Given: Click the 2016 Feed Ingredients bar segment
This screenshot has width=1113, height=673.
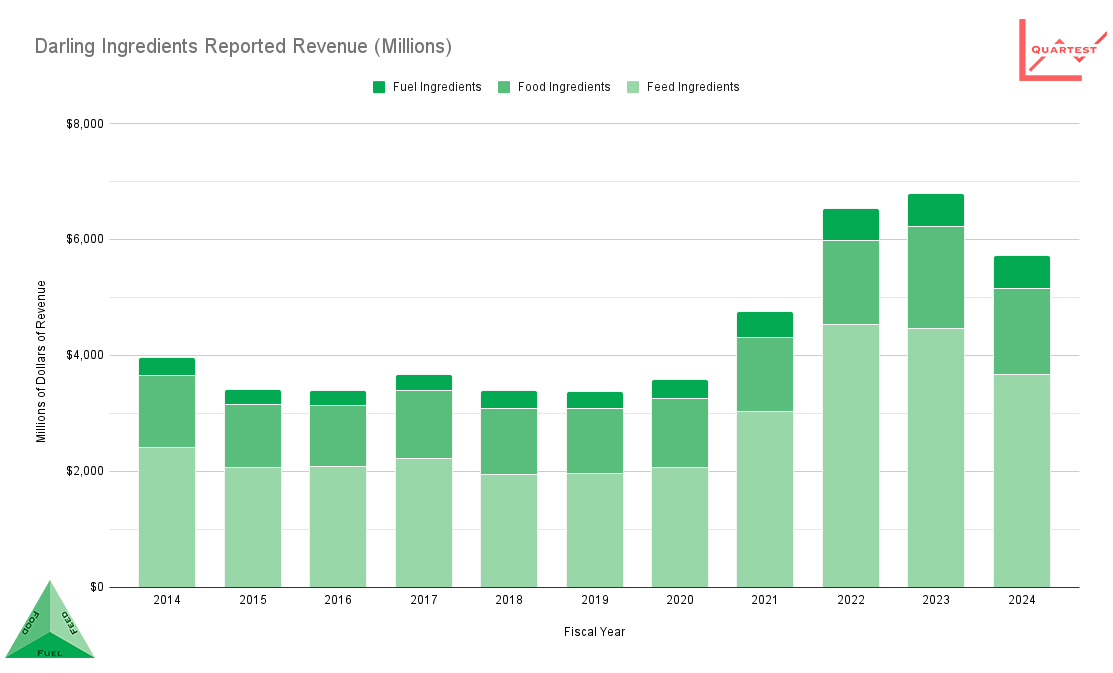Looking at the screenshot, I should coord(338,527).
